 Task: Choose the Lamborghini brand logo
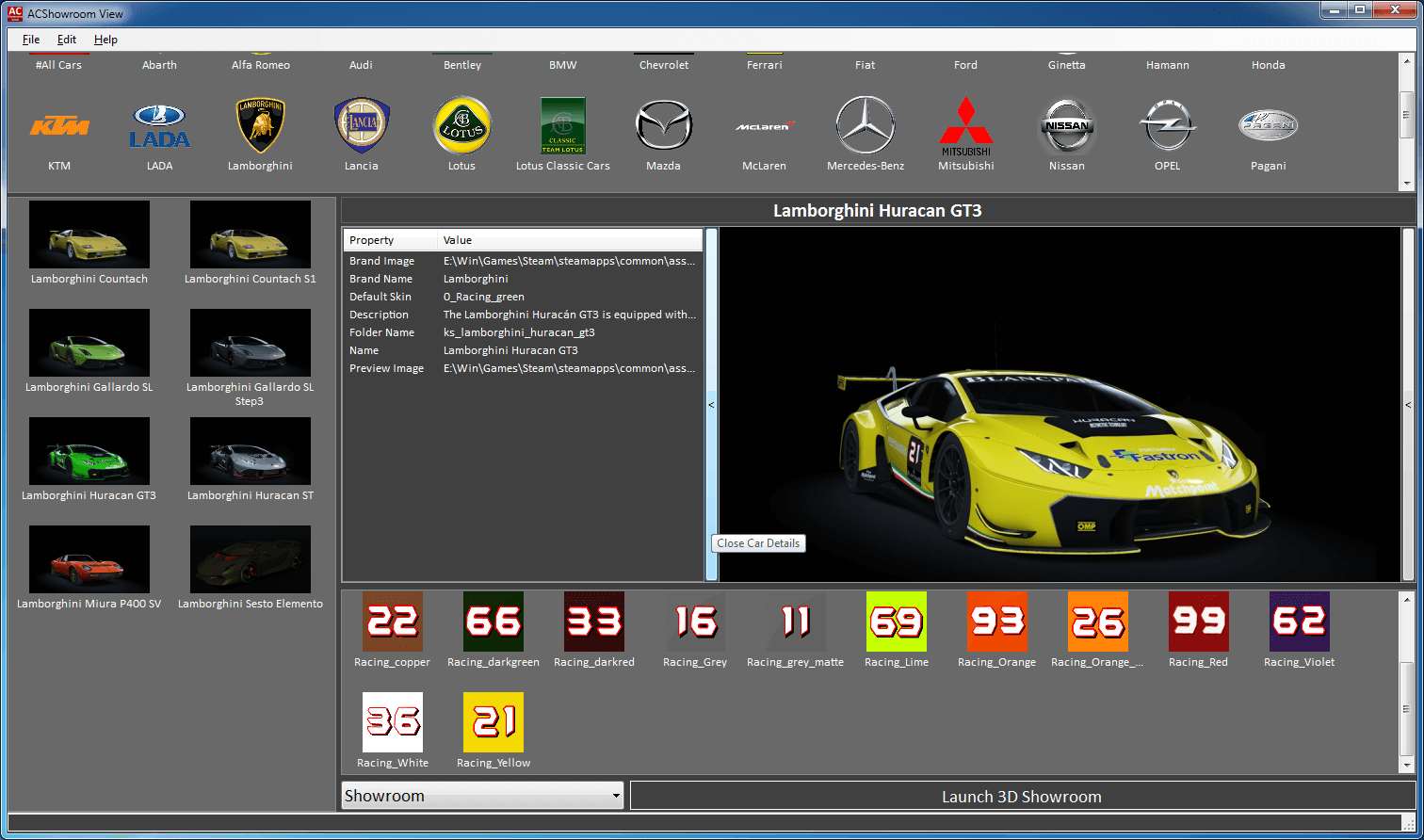pos(260,126)
